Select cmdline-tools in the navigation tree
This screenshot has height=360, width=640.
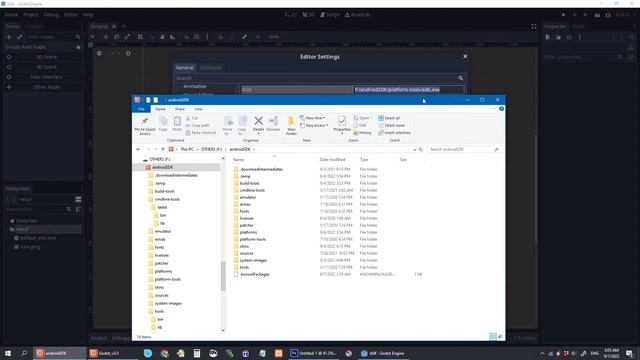167,199
